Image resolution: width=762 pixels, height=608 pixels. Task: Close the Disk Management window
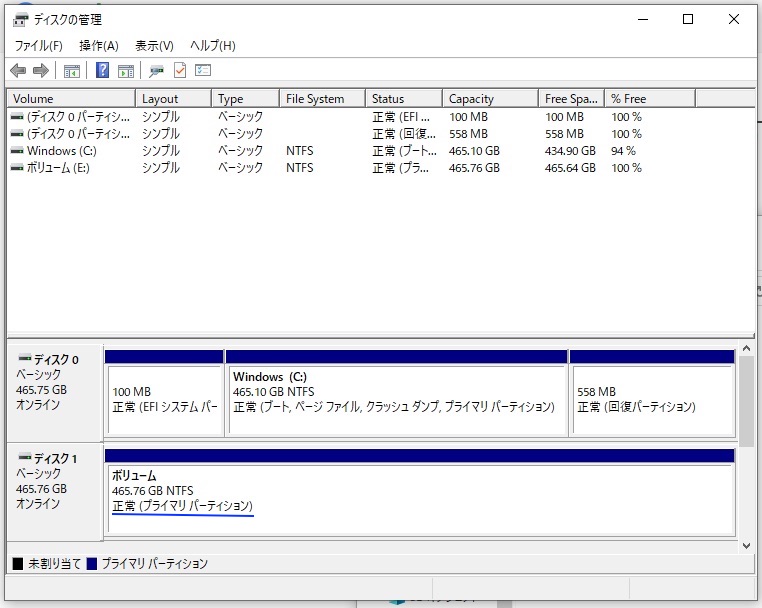pos(734,19)
